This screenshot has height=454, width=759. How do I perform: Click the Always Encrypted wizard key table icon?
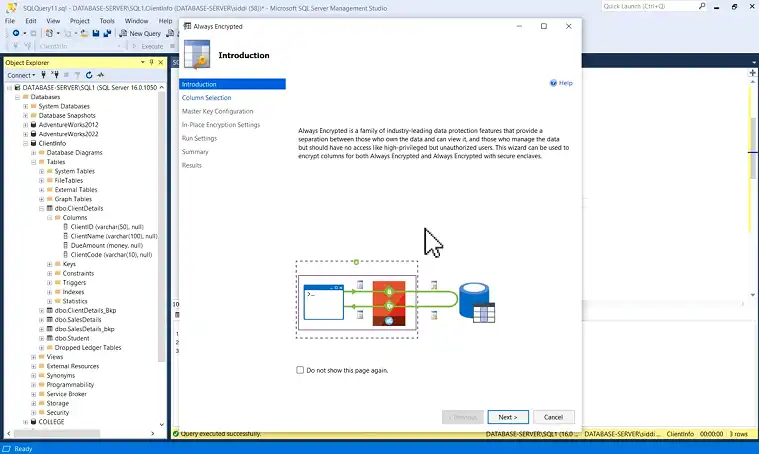(197, 55)
